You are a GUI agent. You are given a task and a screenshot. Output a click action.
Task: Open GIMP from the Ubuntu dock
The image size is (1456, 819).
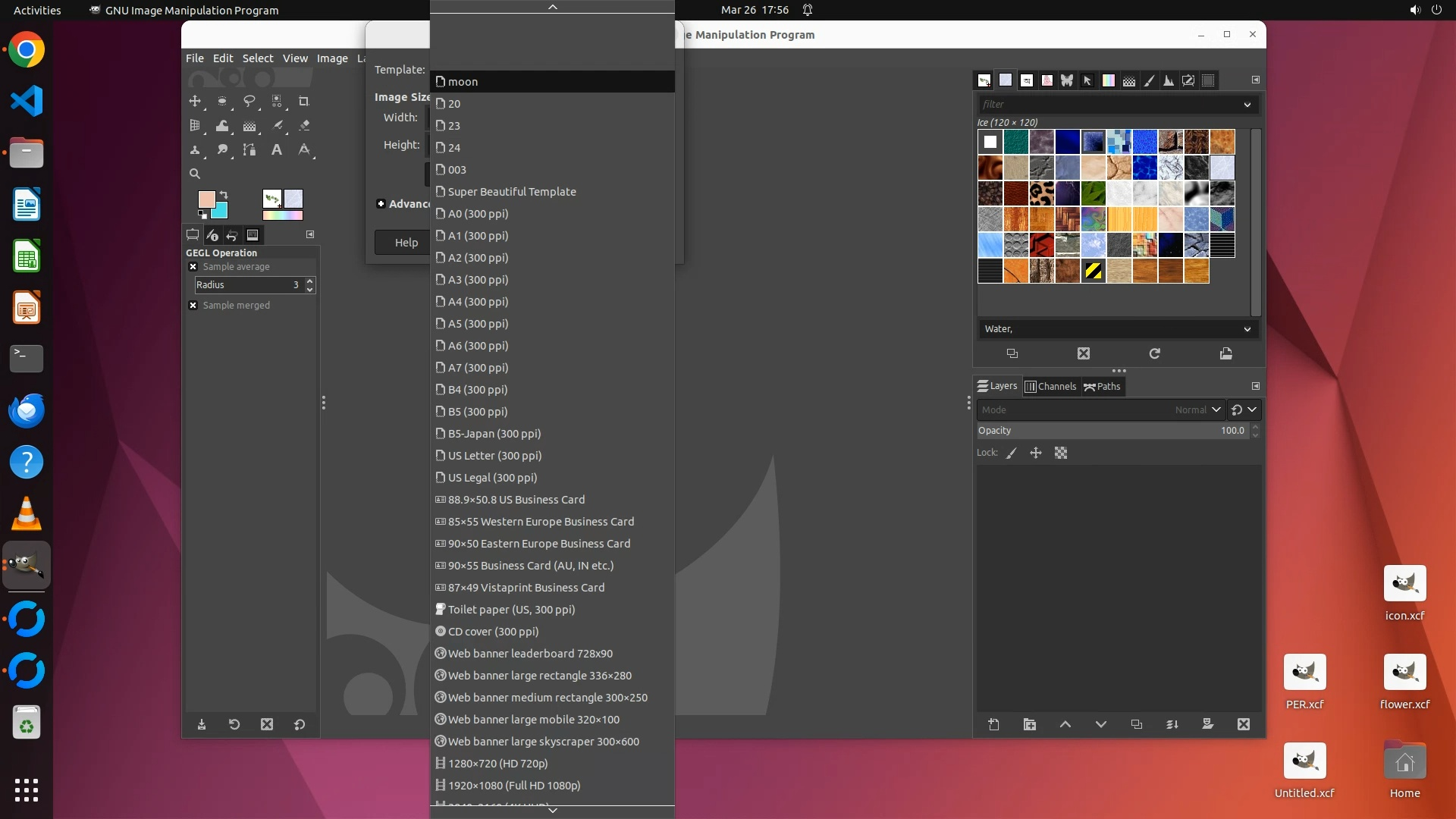click(27, 566)
